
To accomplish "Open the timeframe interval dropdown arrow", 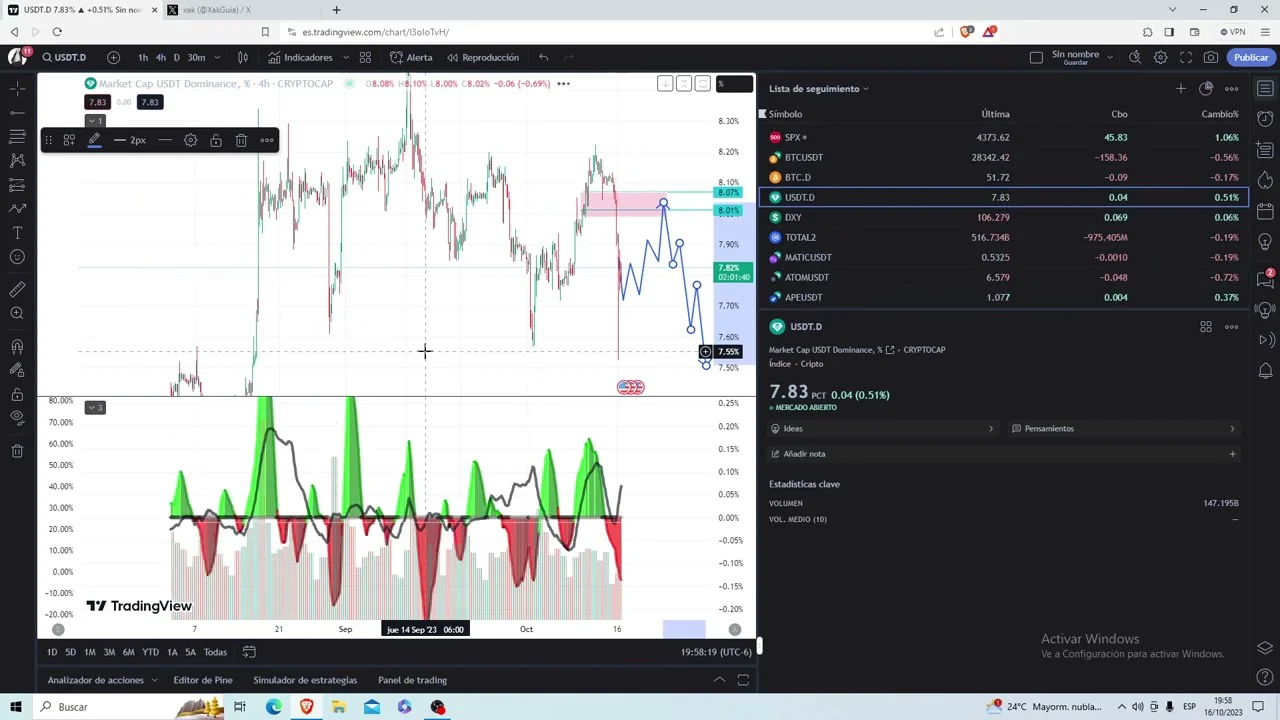I will click(216, 57).
